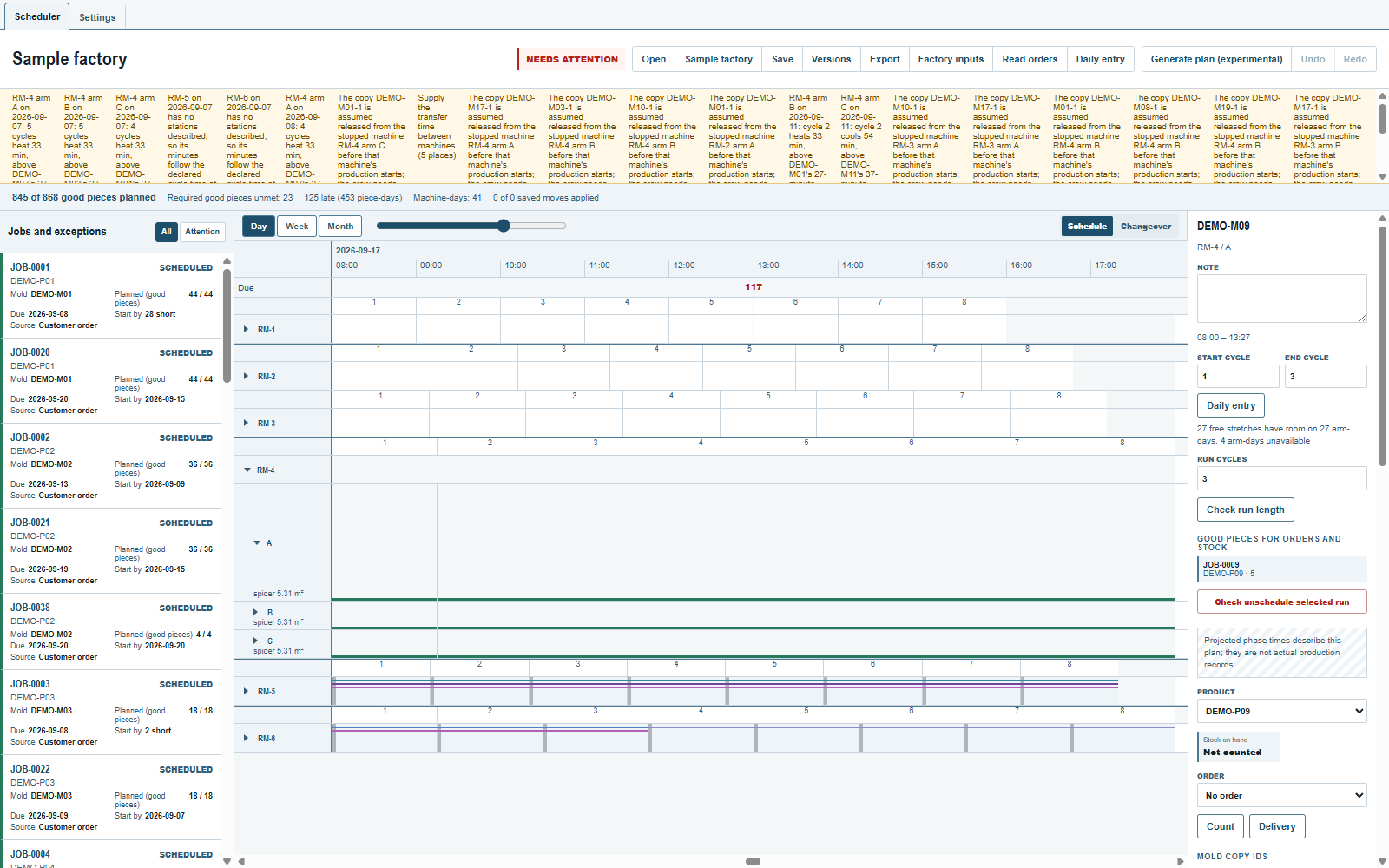Viewport: 1389px width, 868px height.
Task: Click the NEEDS ATTENTION status badge
Action: click(x=571, y=59)
